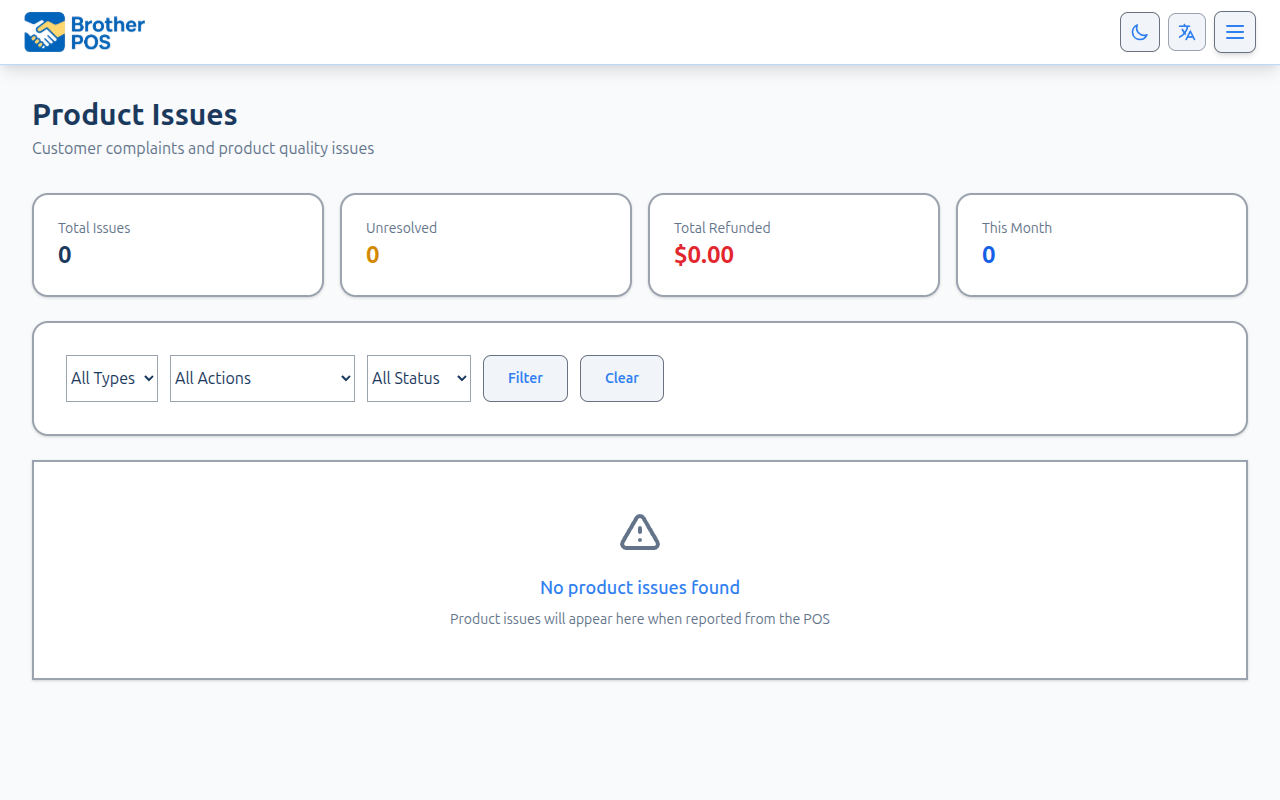Open the language translation switcher

pyautogui.click(x=1187, y=32)
